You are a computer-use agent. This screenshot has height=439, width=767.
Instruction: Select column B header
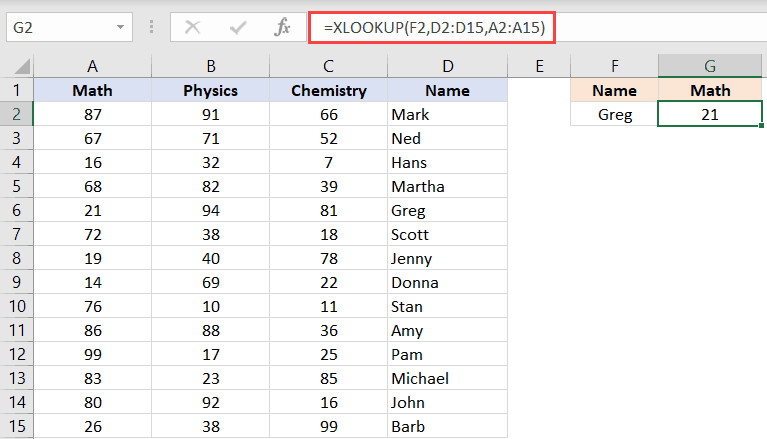point(210,66)
